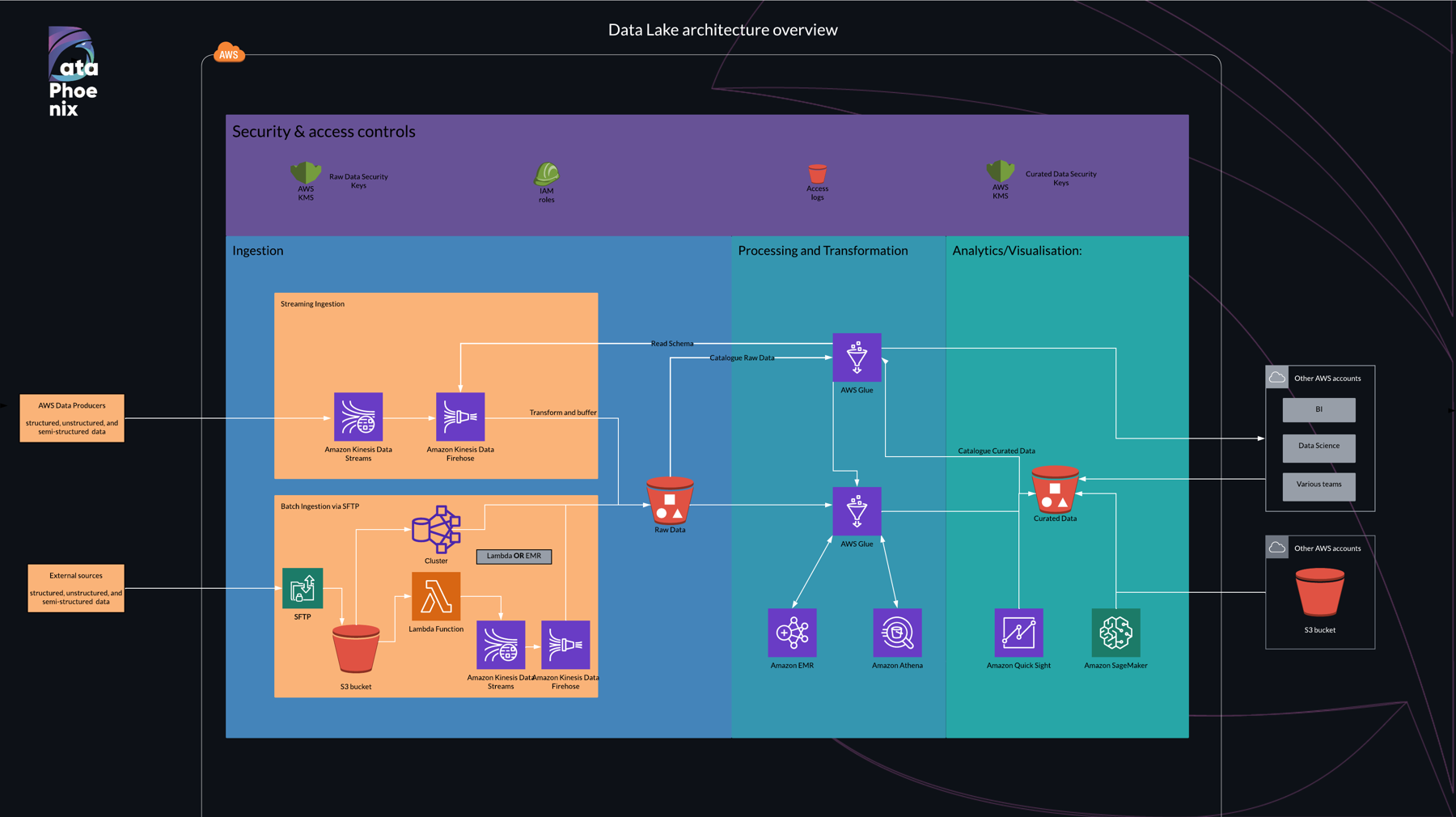Select the S3 bucket icon in Batch Ingestion
This screenshot has width=1456, height=817.
[356, 649]
